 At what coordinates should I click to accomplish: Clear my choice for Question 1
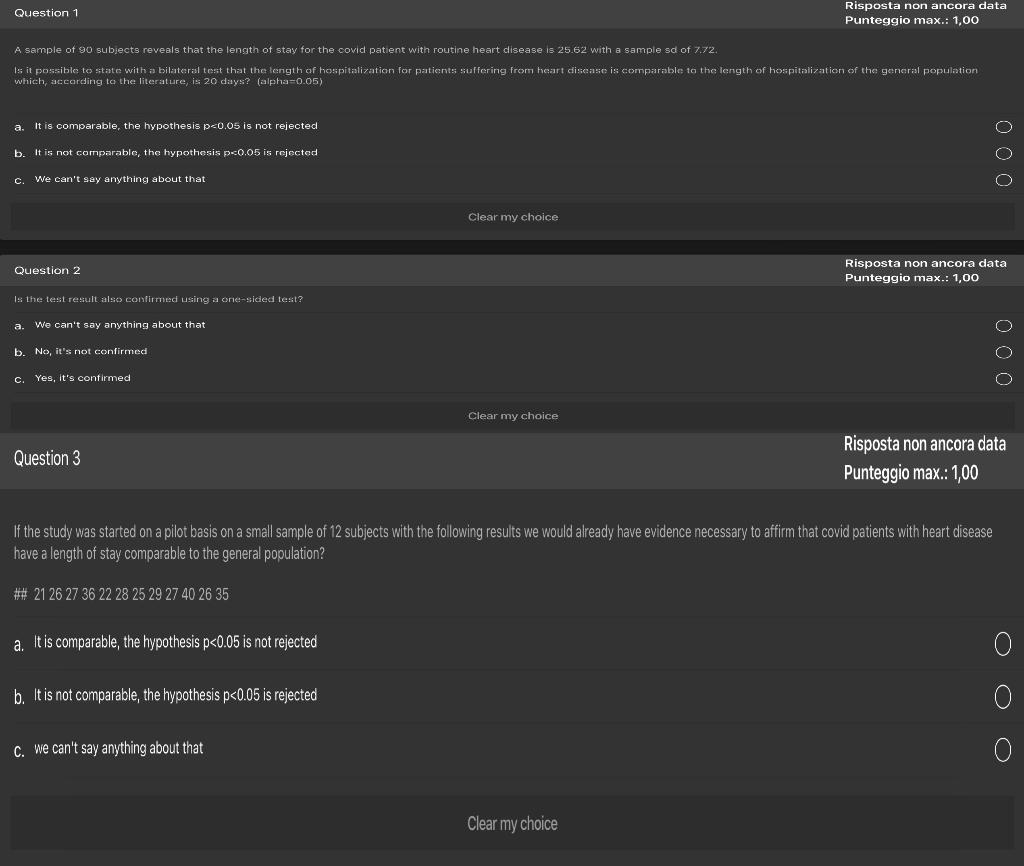coord(513,217)
